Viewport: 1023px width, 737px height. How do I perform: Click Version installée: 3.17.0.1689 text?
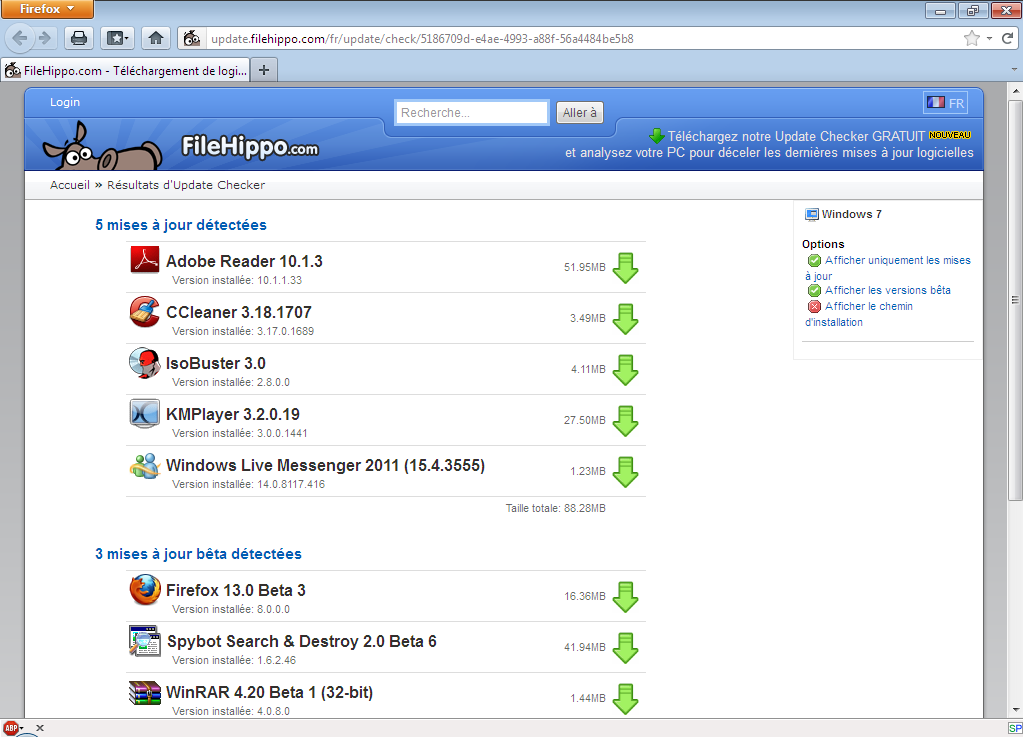(243, 331)
